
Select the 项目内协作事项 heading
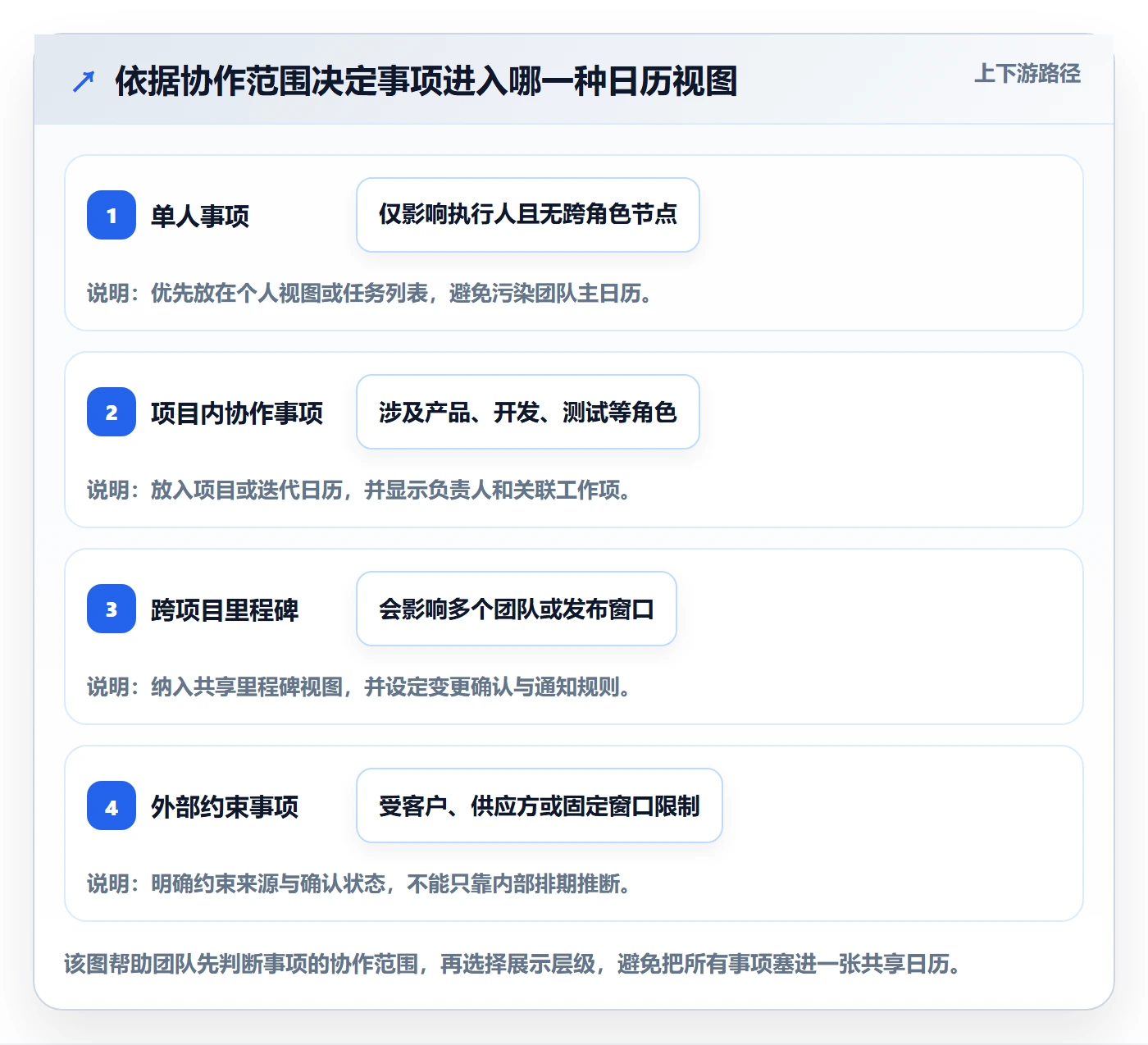[237, 413]
